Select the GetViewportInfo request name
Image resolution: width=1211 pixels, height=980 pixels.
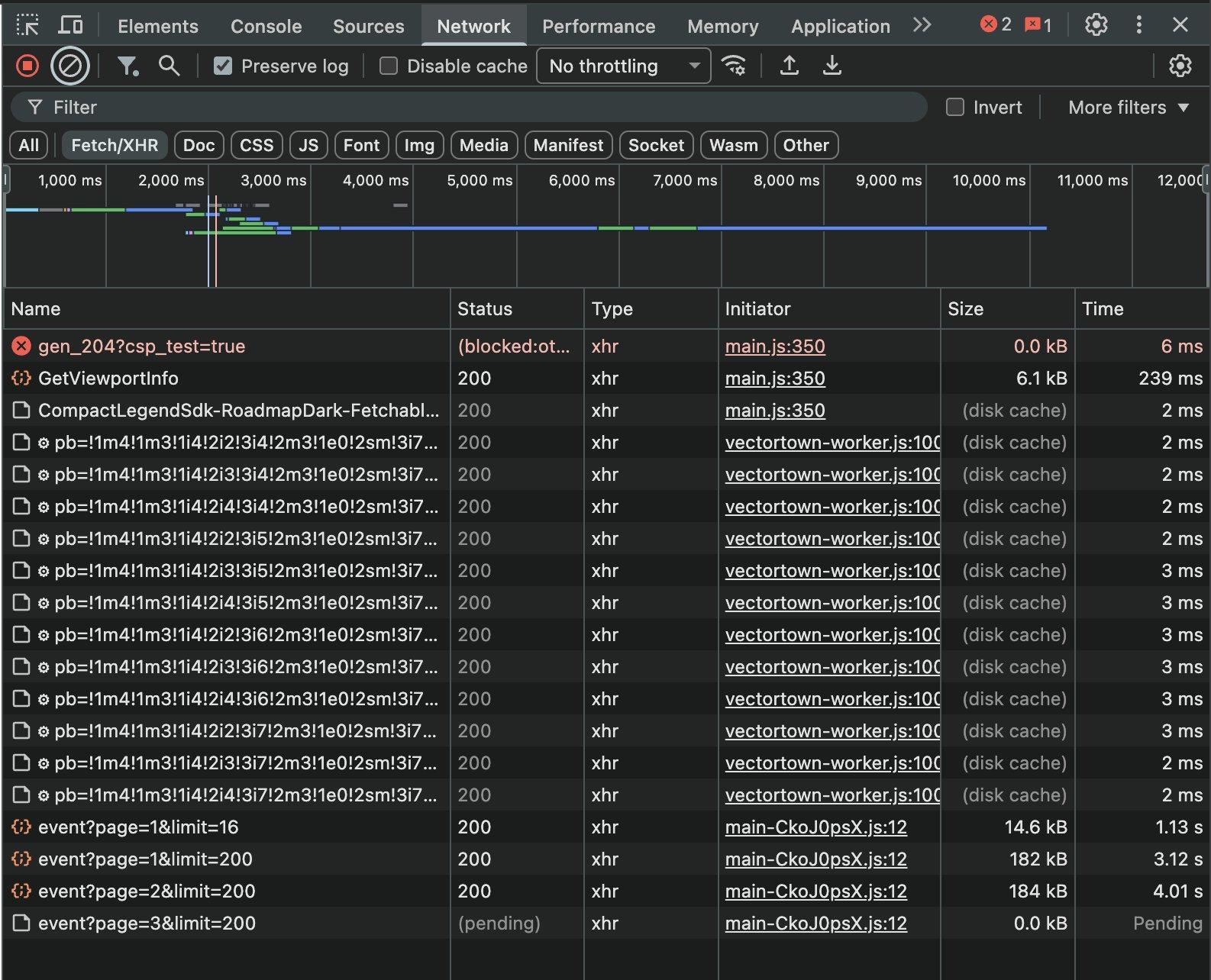[108, 379]
